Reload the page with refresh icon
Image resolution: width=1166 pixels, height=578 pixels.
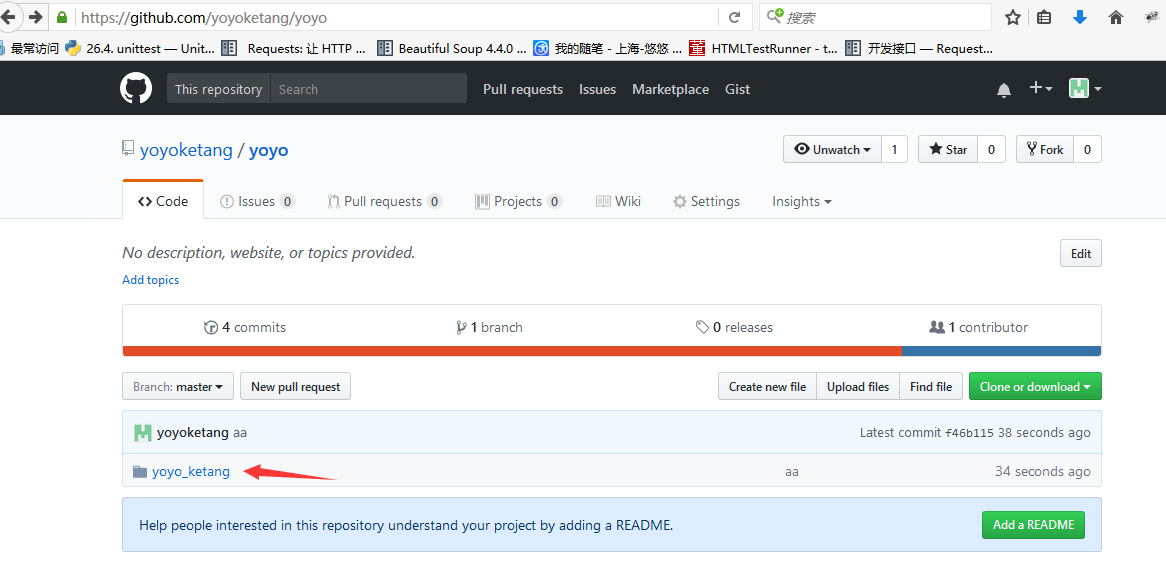pos(735,17)
